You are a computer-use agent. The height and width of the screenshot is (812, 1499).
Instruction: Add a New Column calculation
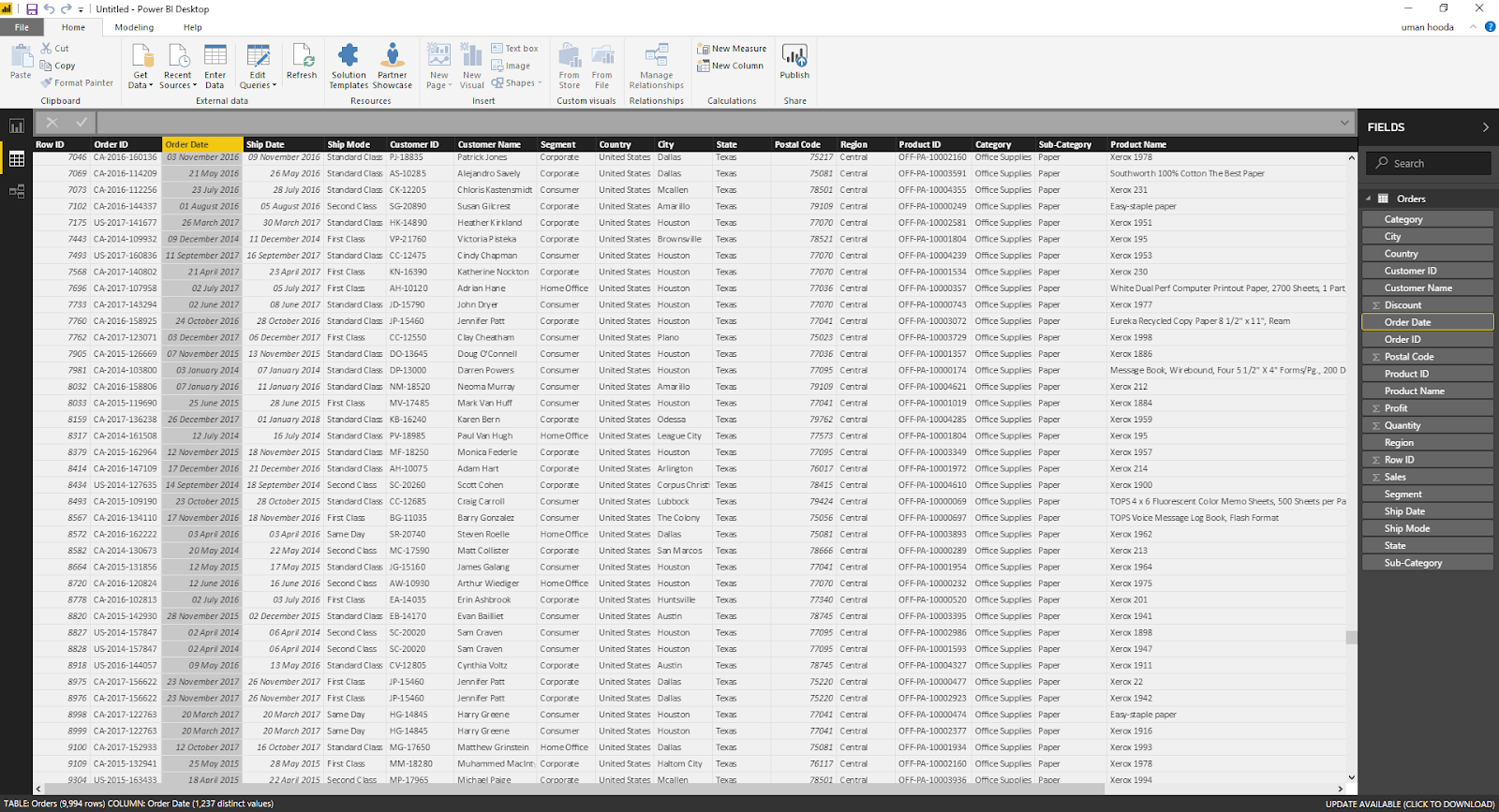730,66
